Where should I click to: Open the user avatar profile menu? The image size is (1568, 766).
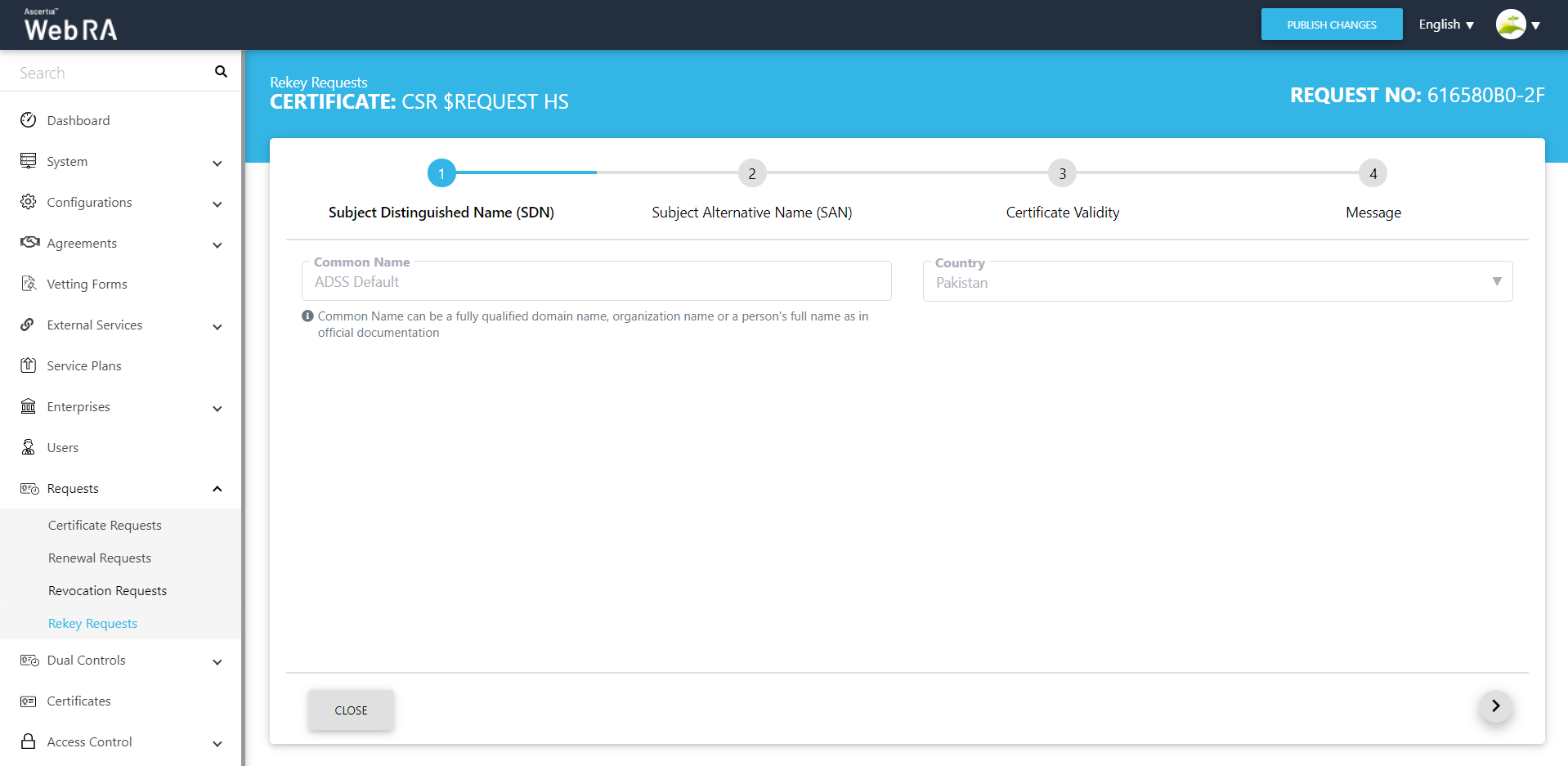click(x=1517, y=25)
